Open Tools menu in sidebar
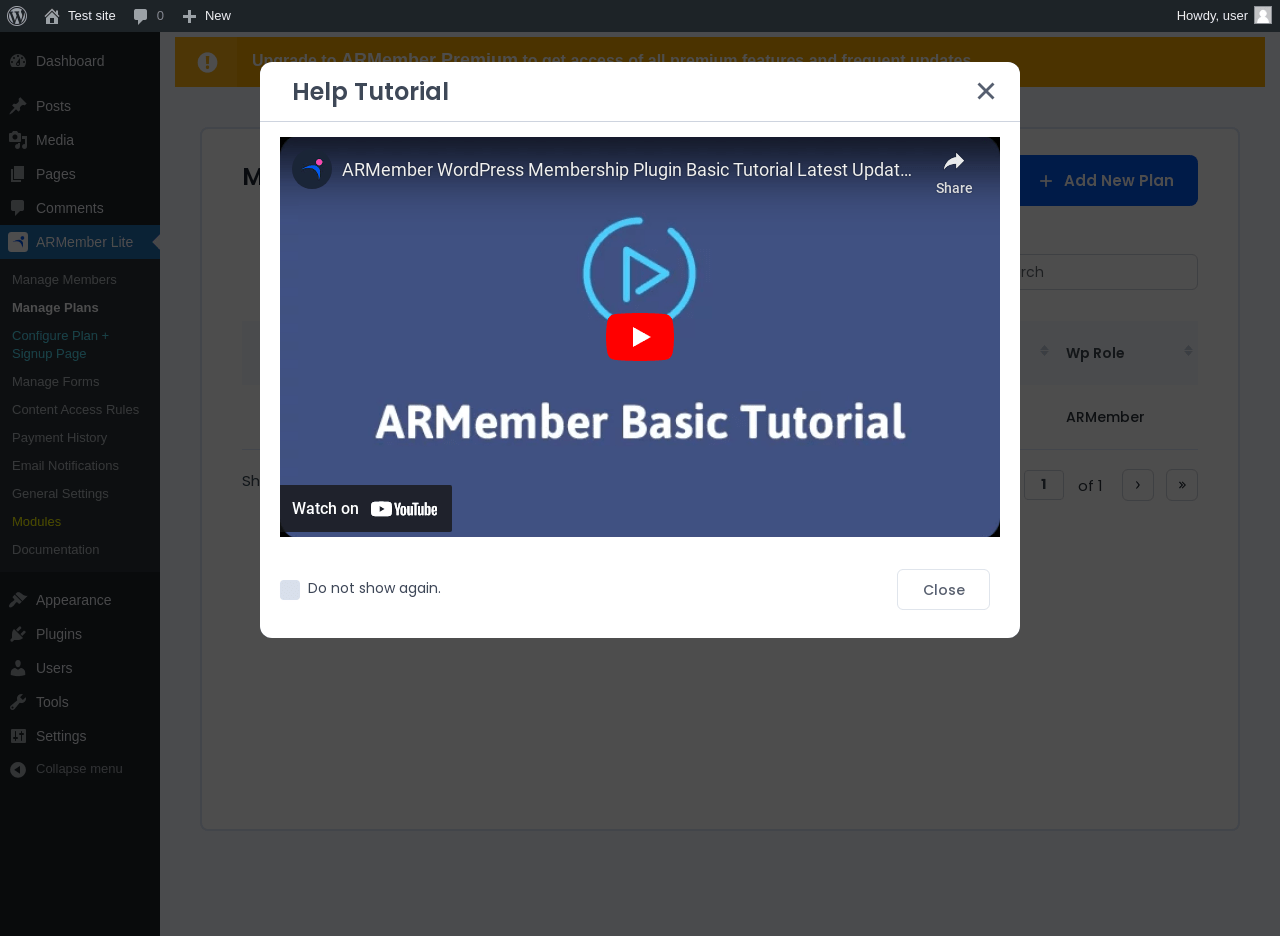The width and height of the screenshot is (1280, 936). pyautogui.click(x=80, y=702)
